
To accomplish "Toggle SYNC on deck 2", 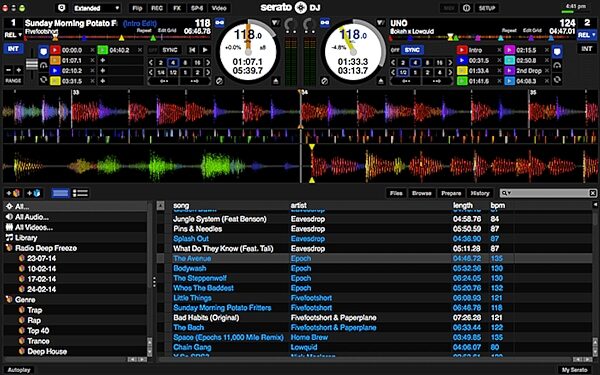I will [412, 50].
